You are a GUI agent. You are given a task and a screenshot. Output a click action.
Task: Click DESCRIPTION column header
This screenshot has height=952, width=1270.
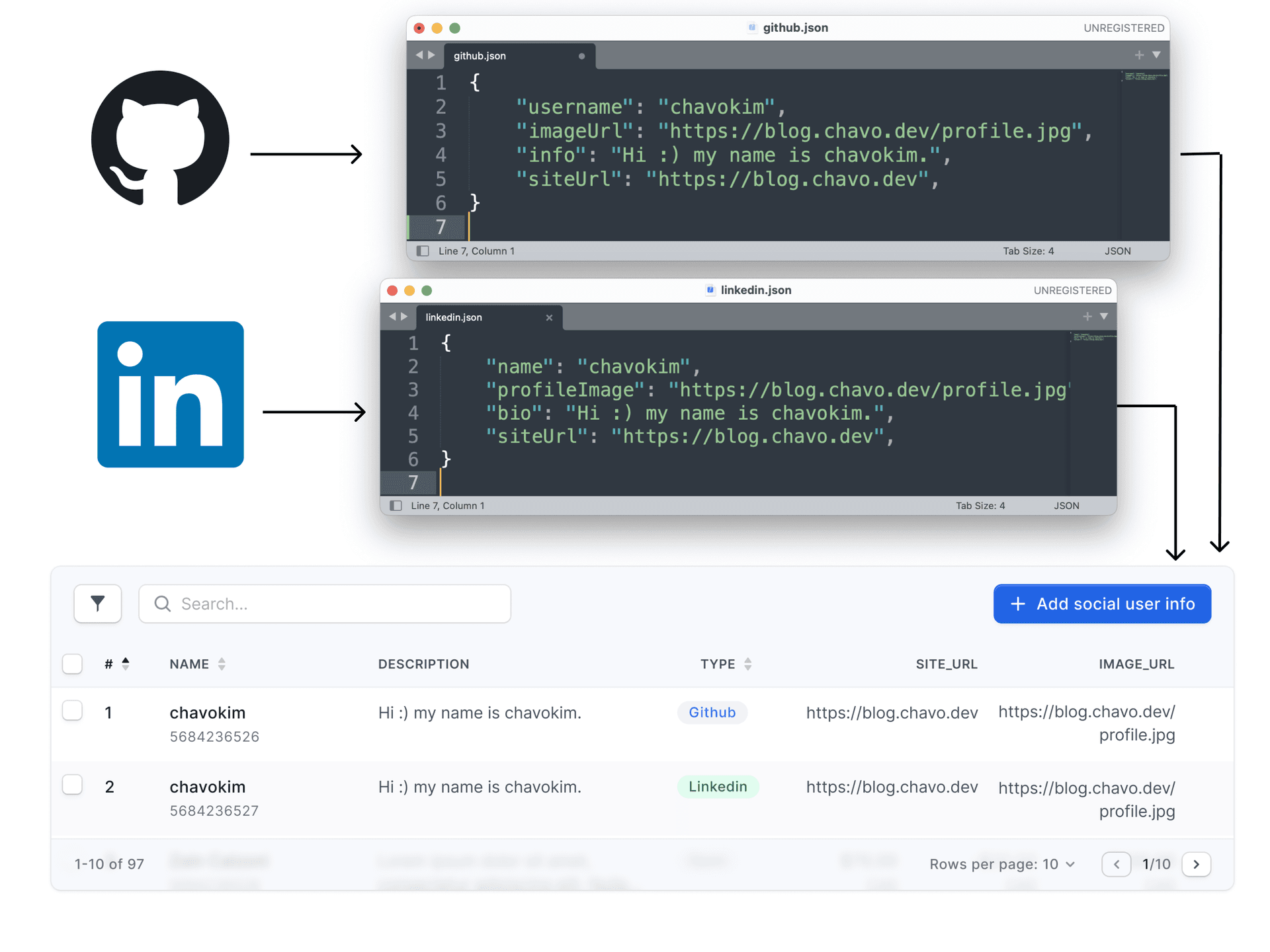tap(423, 664)
